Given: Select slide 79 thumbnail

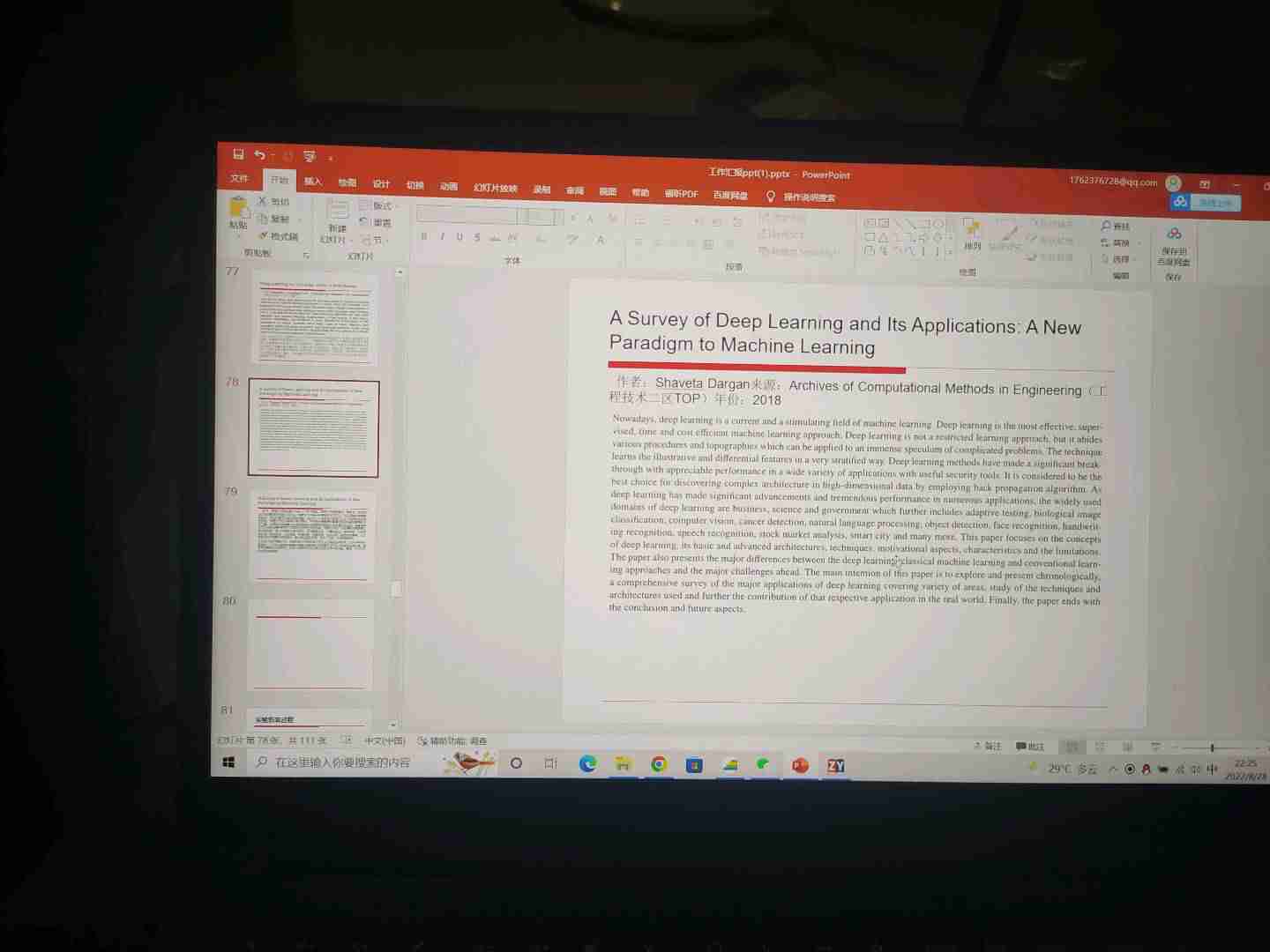Looking at the screenshot, I should pyautogui.click(x=312, y=536).
